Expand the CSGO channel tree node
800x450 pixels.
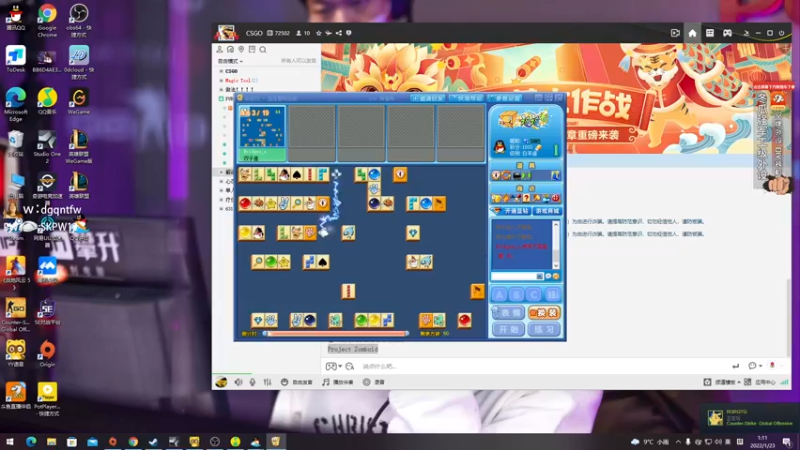point(221,71)
